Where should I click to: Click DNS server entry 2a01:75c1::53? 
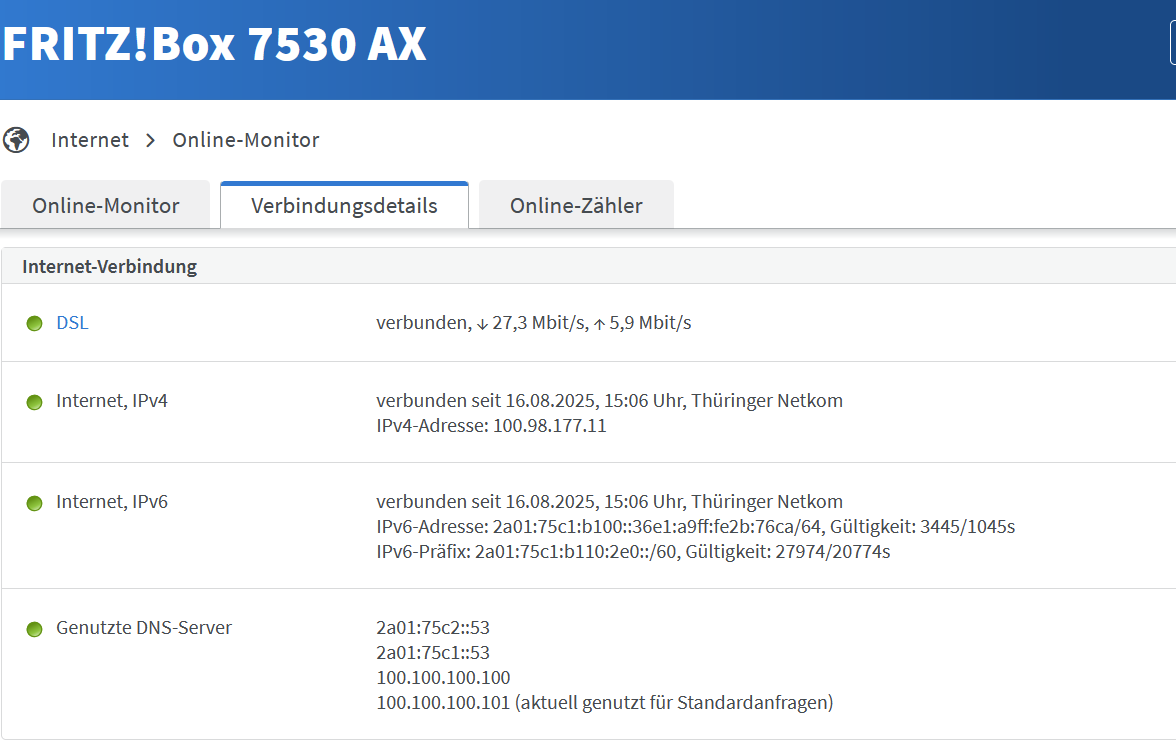click(433, 652)
